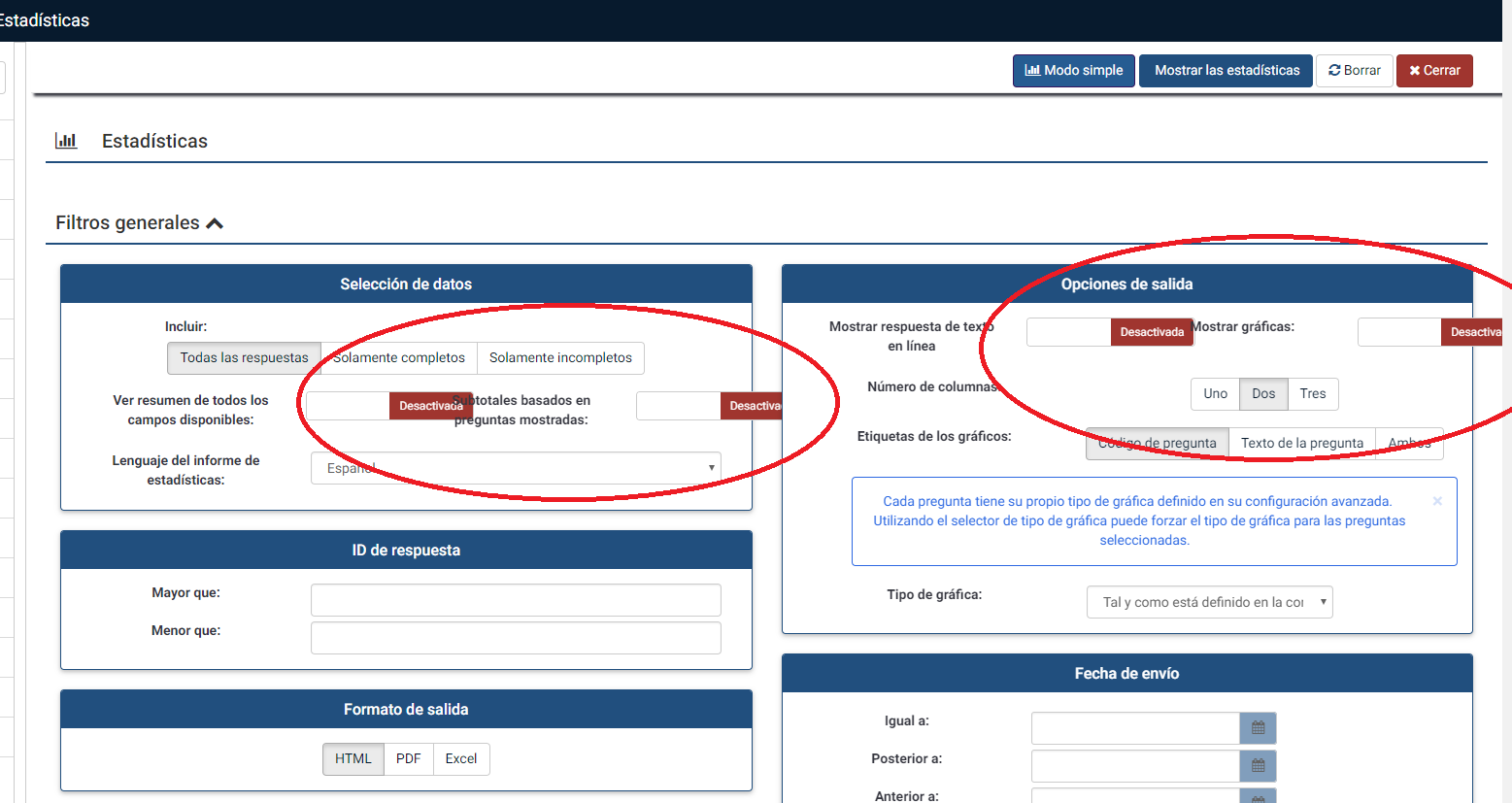Open calendar picker for Posterior a date
1512x803 pixels.
pyautogui.click(x=1258, y=766)
